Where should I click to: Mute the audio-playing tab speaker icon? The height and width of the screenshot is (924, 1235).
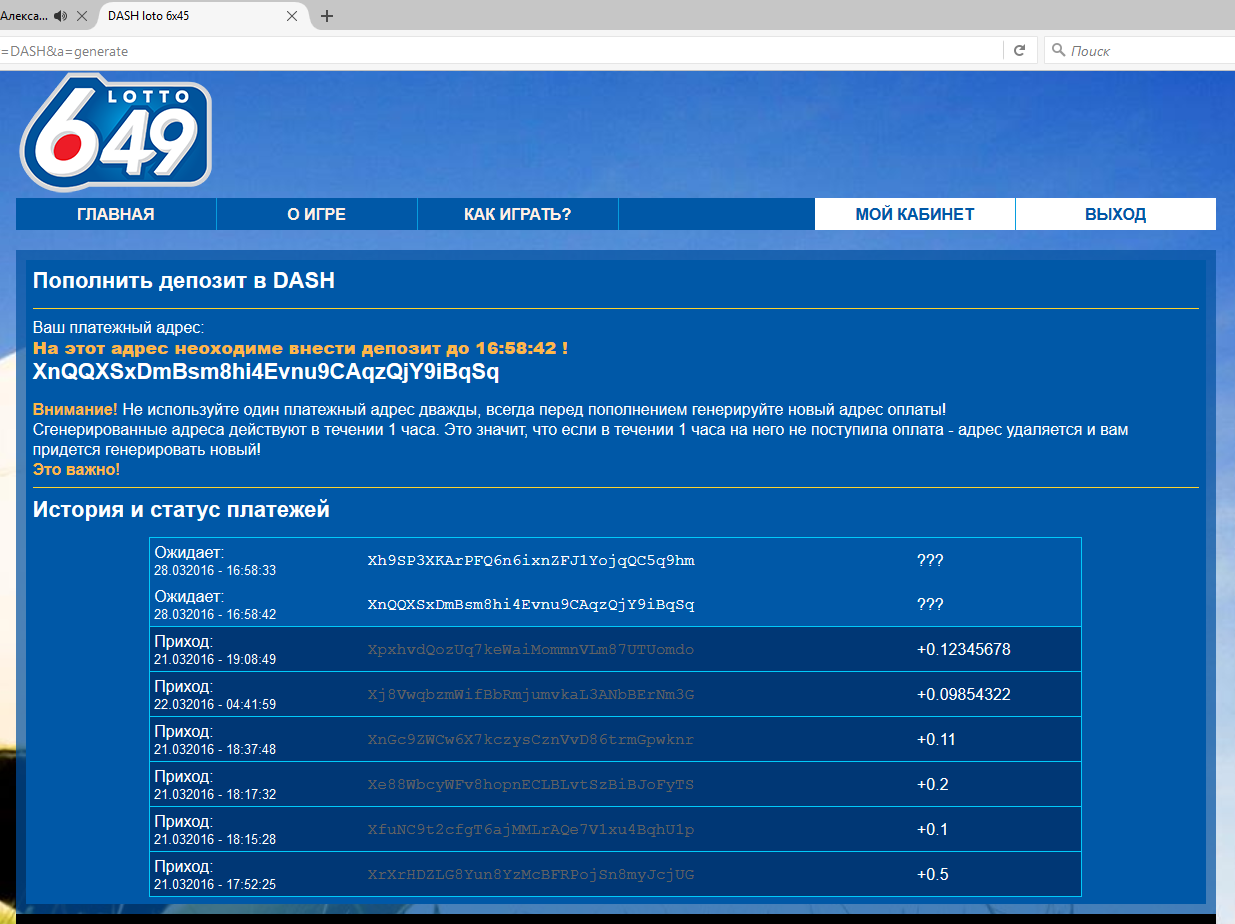coord(62,16)
